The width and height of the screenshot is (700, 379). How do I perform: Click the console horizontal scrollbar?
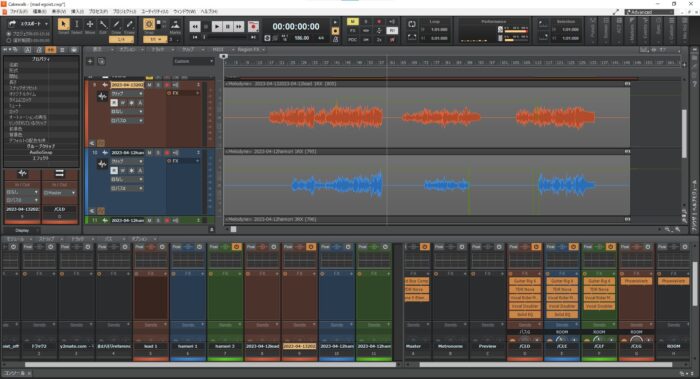coord(210,365)
